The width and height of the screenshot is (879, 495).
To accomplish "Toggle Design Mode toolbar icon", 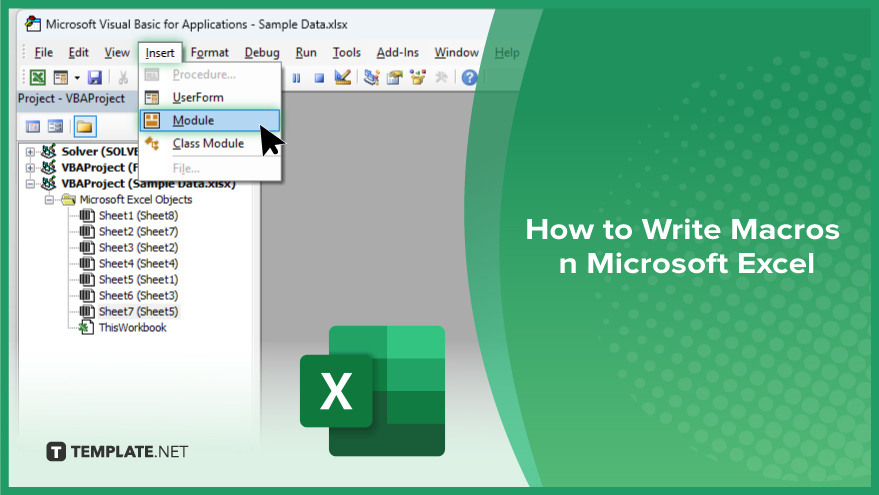I will (343, 77).
